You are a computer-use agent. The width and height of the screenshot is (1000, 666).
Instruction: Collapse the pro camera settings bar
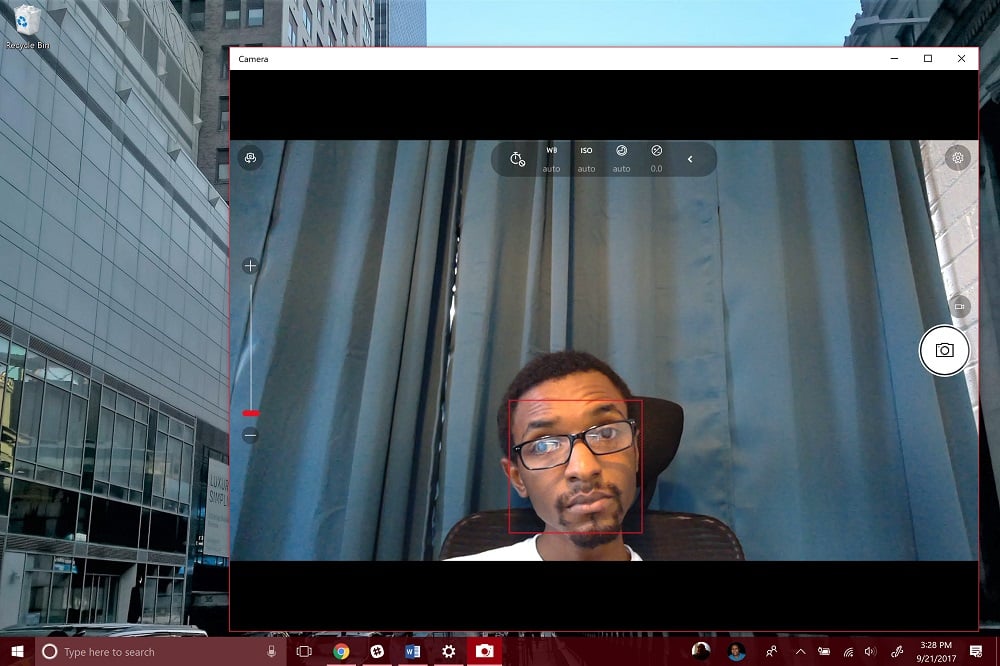pyautogui.click(x=690, y=158)
